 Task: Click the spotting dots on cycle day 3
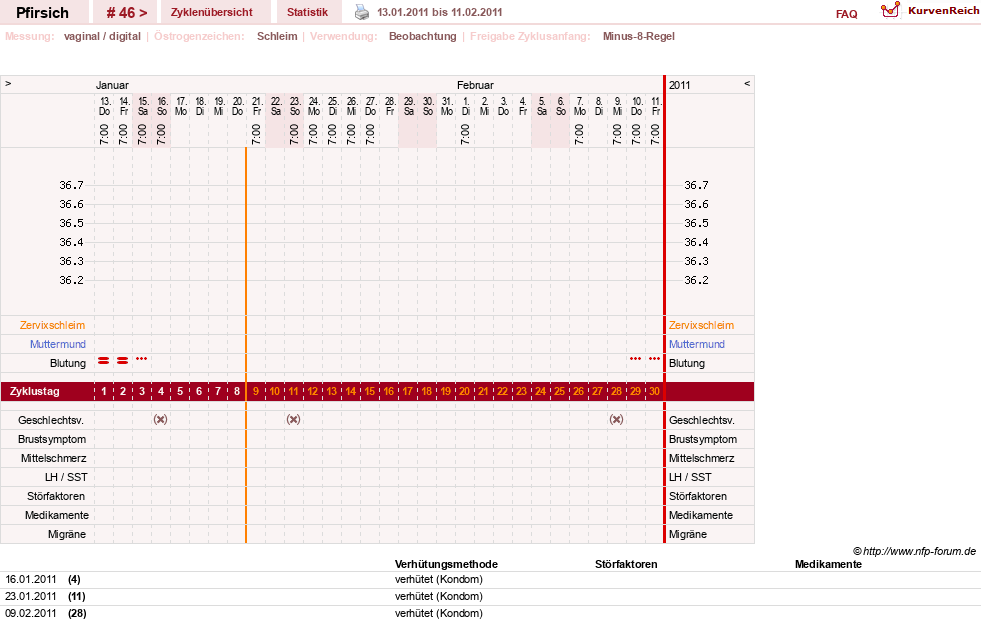(x=142, y=358)
